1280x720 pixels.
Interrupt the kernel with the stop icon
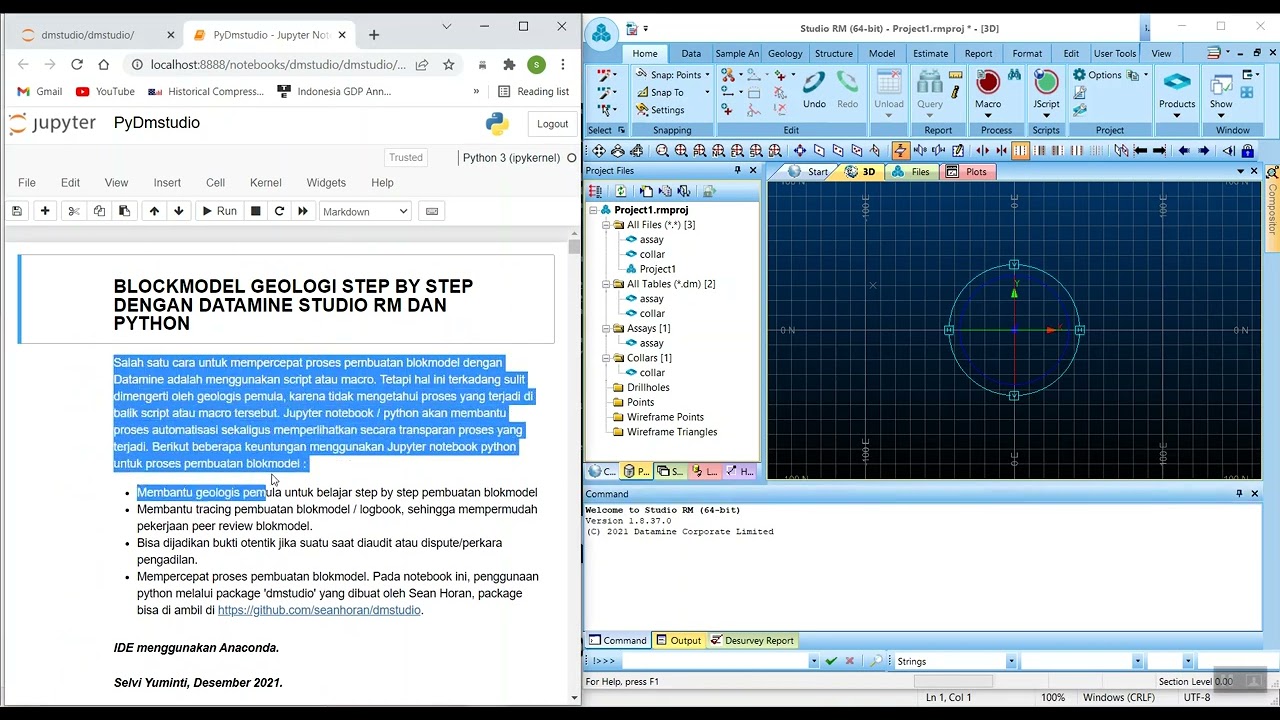(256, 211)
